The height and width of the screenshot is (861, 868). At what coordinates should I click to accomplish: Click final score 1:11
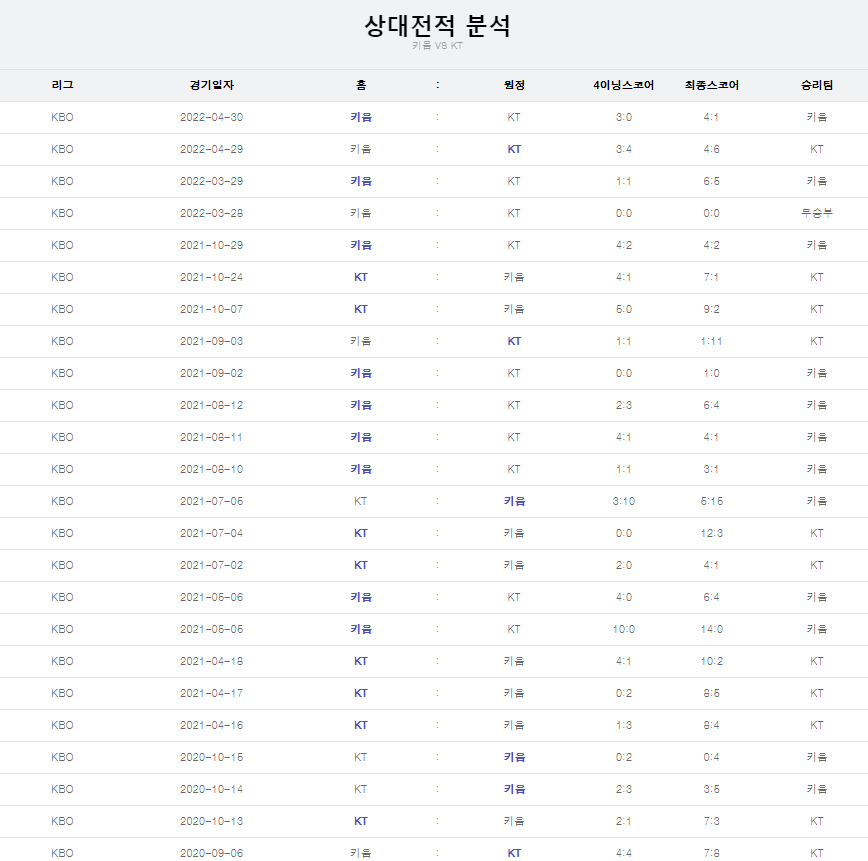point(711,341)
